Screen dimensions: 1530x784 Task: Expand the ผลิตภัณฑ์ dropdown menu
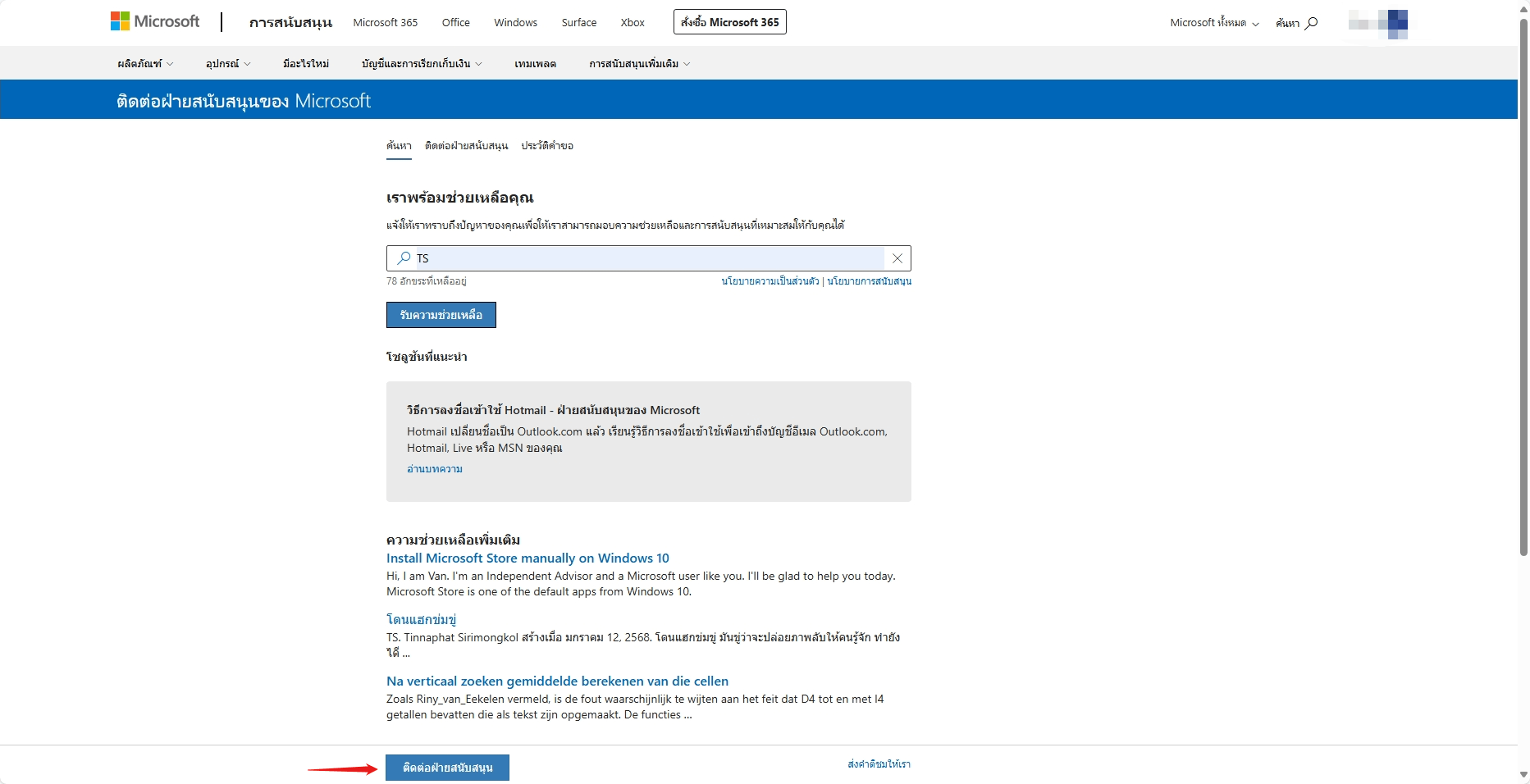pyautogui.click(x=145, y=64)
